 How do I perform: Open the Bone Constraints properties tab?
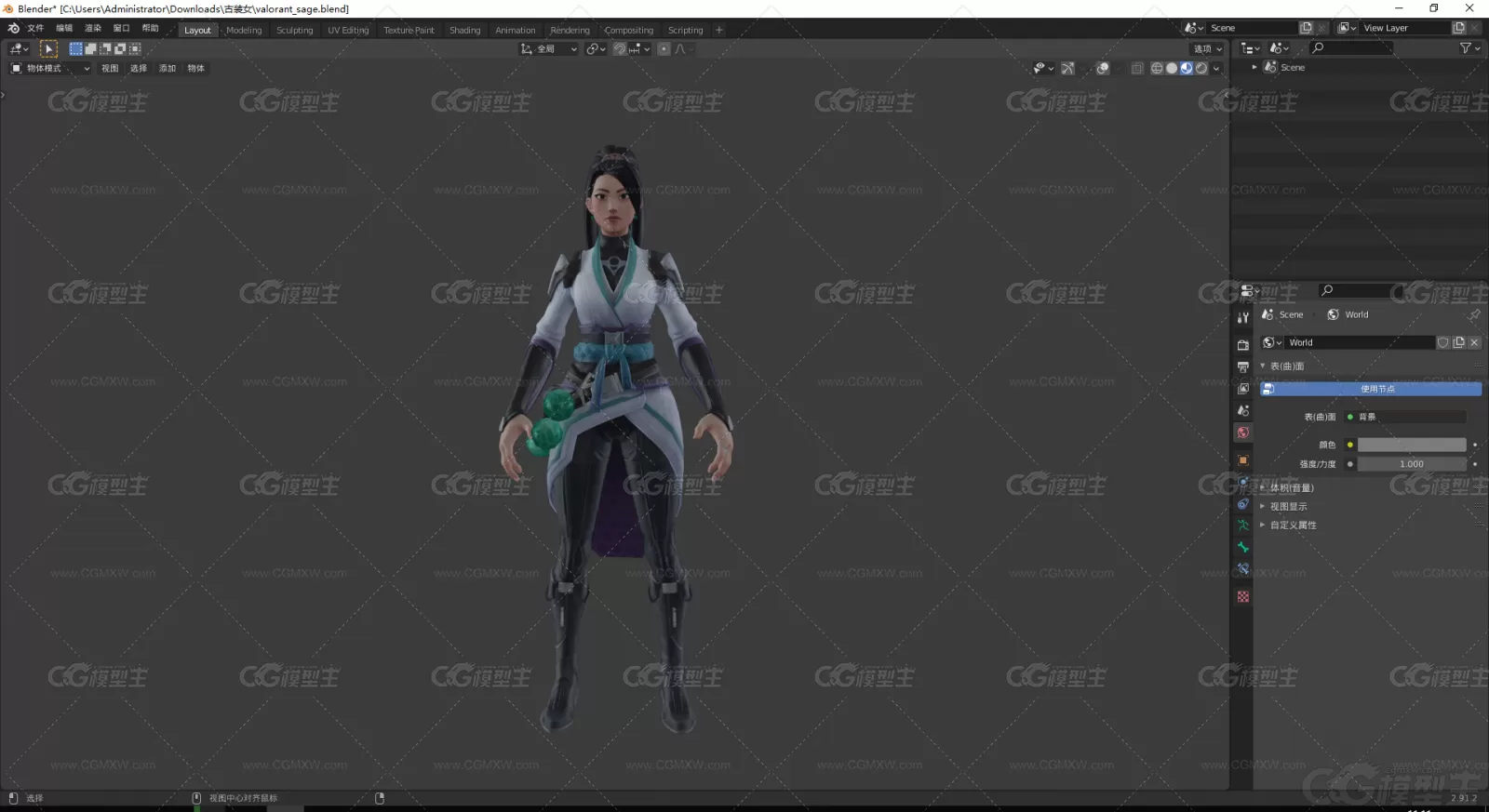pos(1242,569)
